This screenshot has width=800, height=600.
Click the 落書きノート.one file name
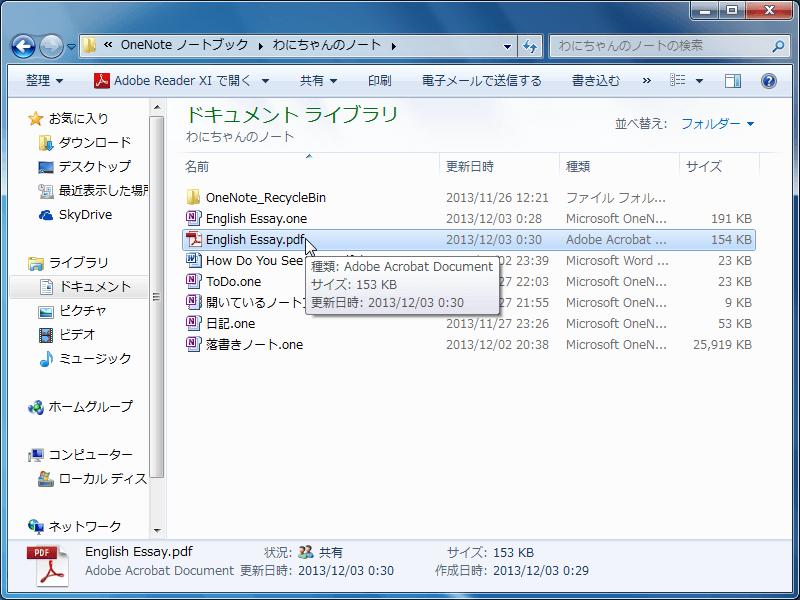click(254, 344)
